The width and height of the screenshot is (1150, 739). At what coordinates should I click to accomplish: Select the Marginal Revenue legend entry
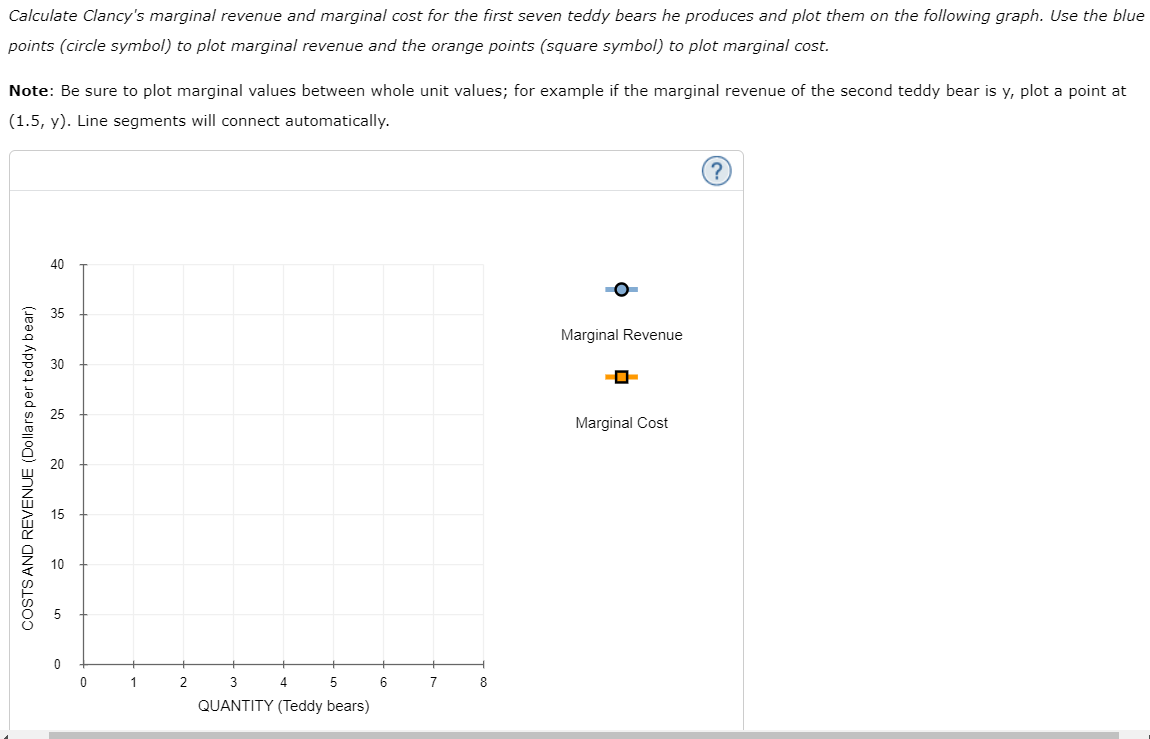pyautogui.click(x=621, y=334)
